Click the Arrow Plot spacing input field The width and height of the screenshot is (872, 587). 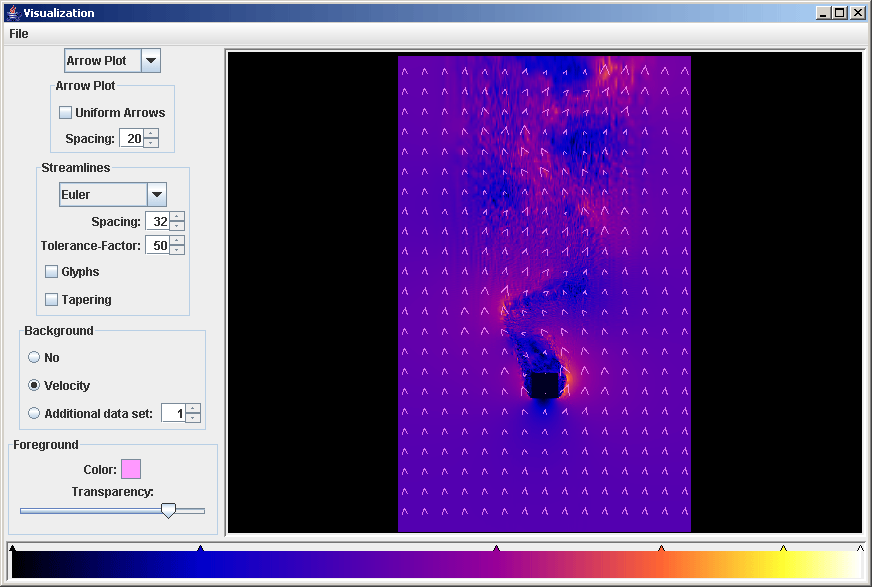[131, 139]
